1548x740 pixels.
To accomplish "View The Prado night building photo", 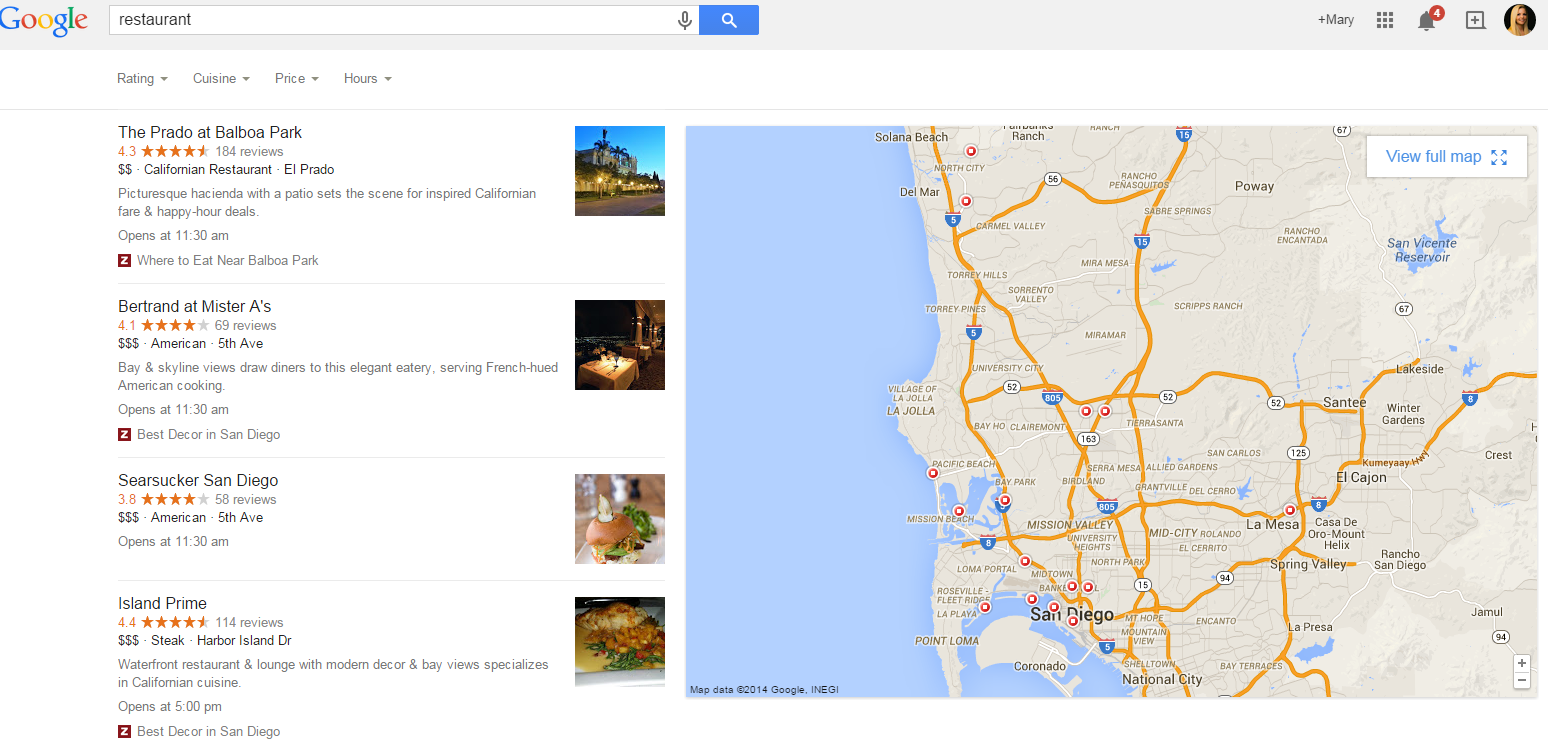I will tap(620, 171).
